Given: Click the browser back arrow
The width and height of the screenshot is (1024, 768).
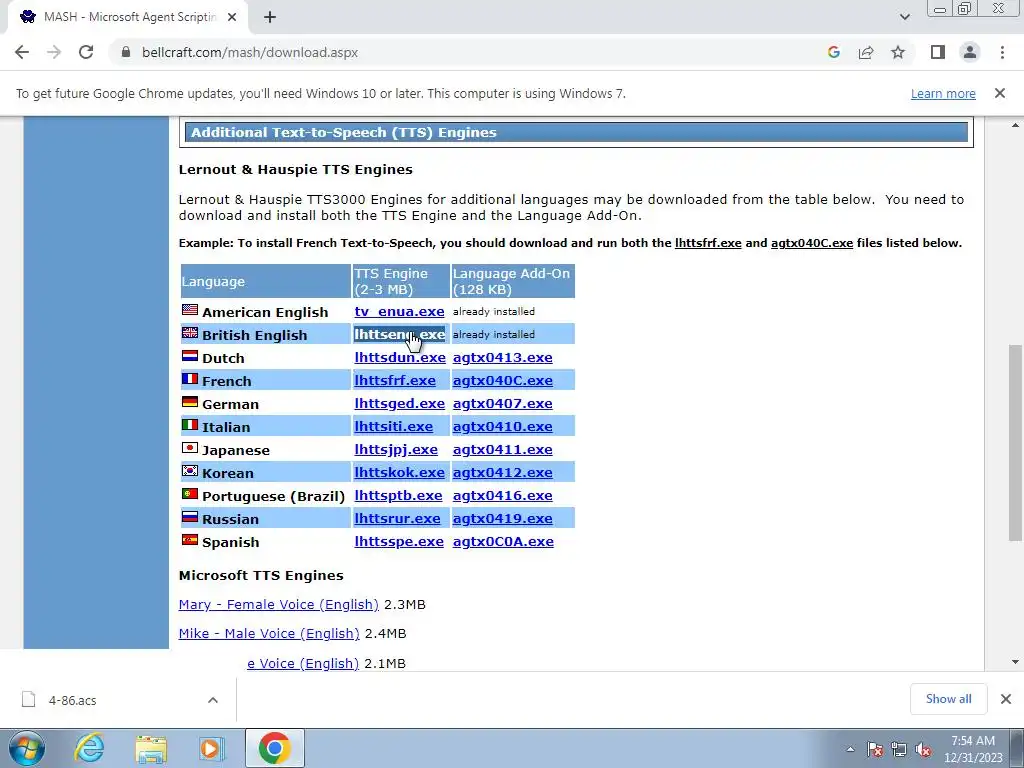Looking at the screenshot, I should pyautogui.click(x=22, y=52).
